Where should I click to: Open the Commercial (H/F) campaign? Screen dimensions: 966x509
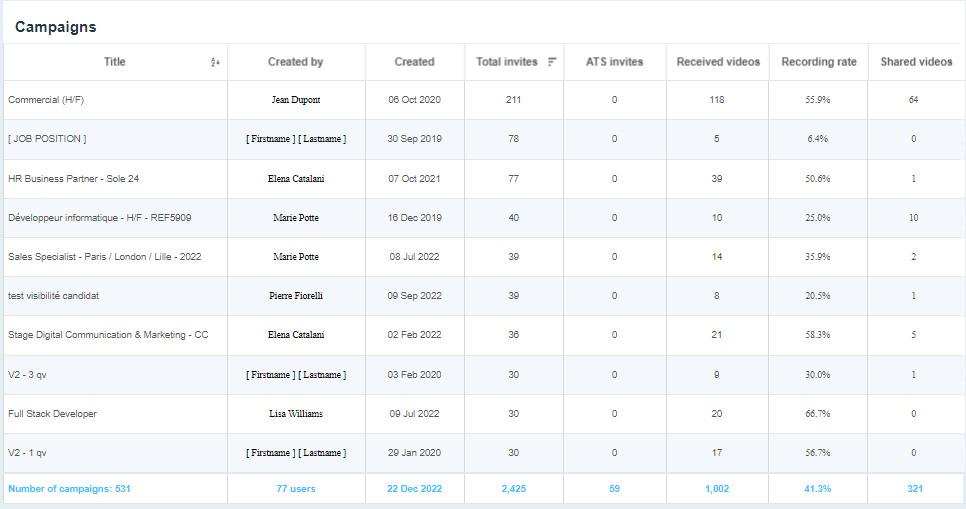point(47,100)
